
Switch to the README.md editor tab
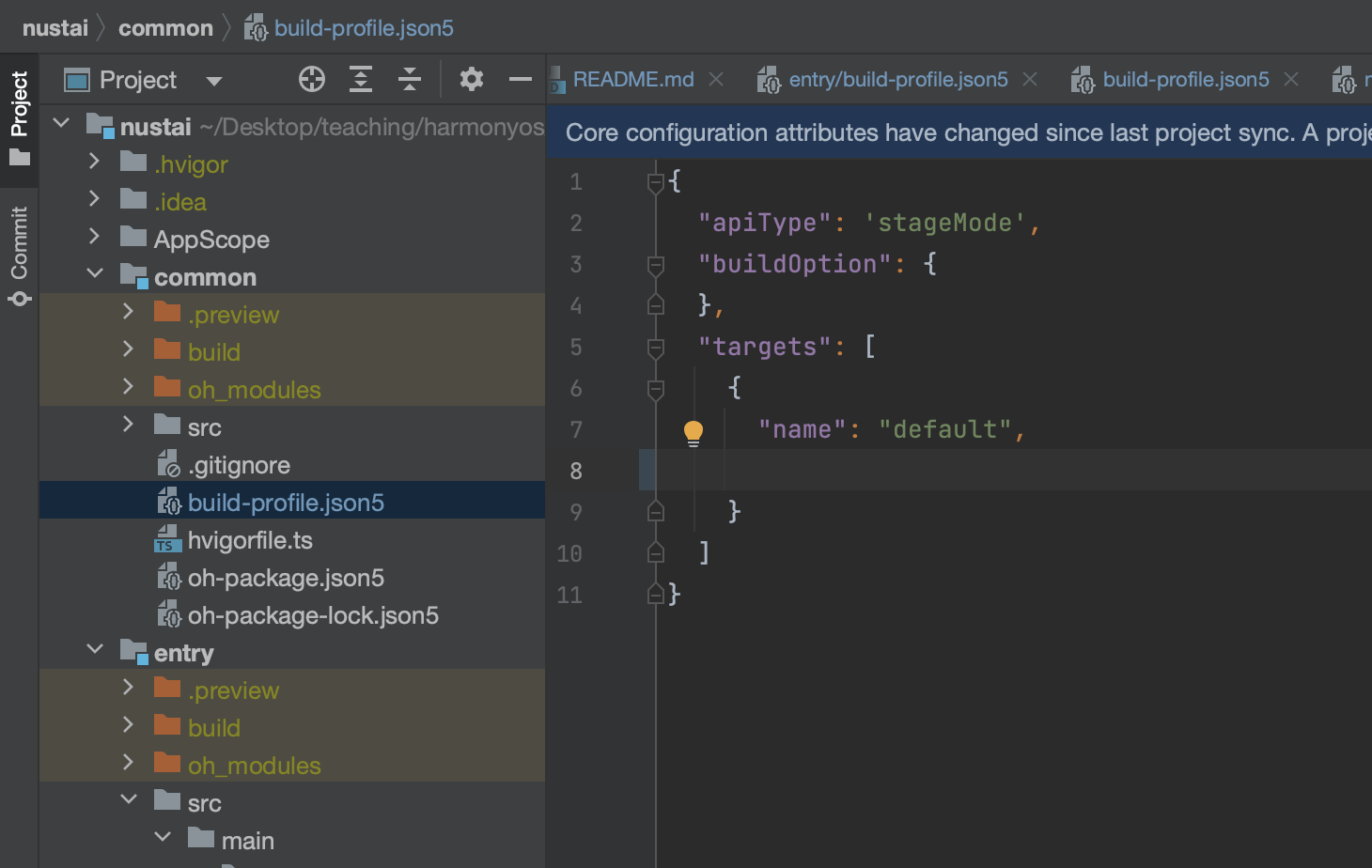tap(632, 80)
